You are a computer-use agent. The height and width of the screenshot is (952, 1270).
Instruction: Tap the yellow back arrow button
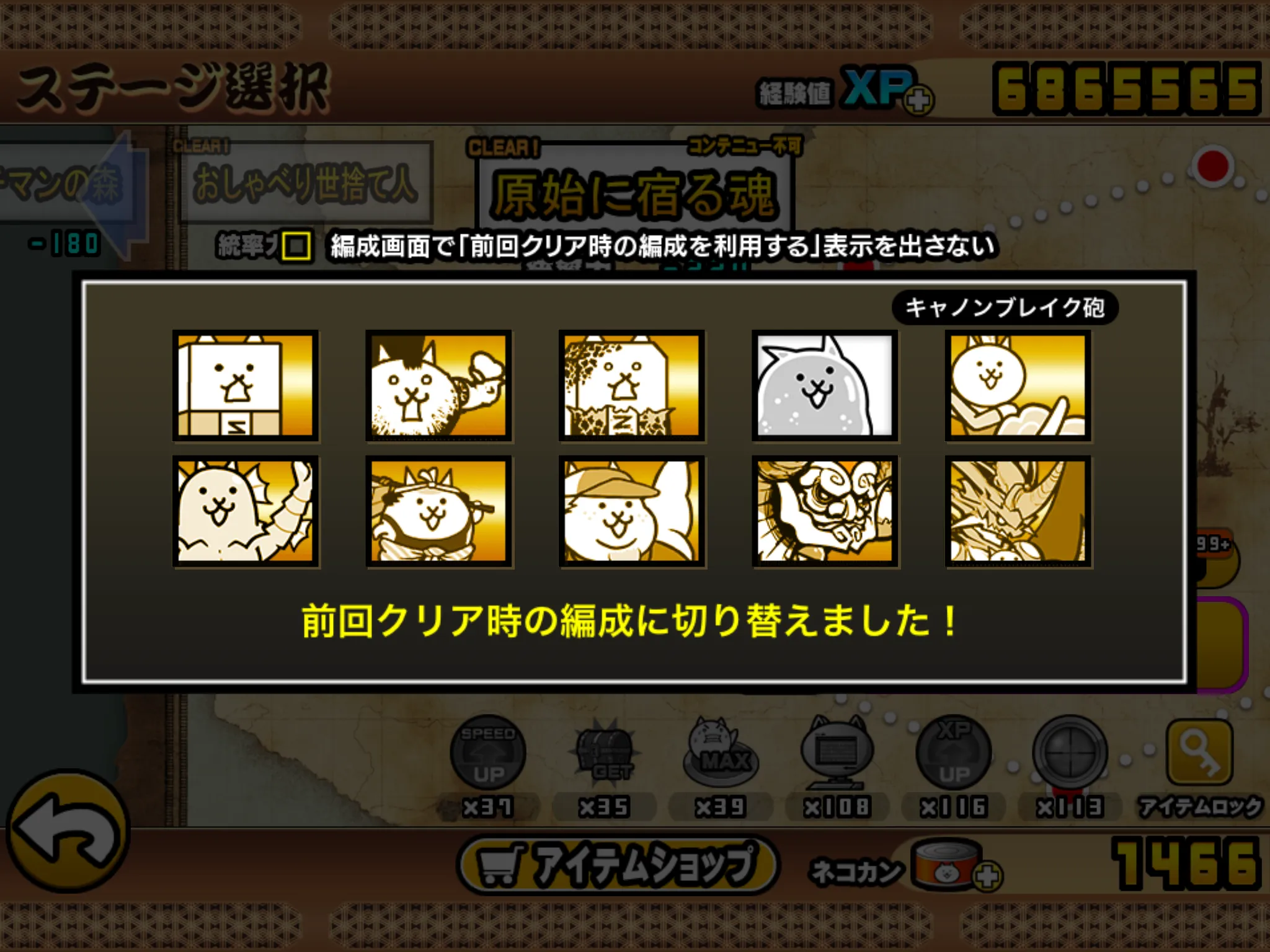(68, 832)
